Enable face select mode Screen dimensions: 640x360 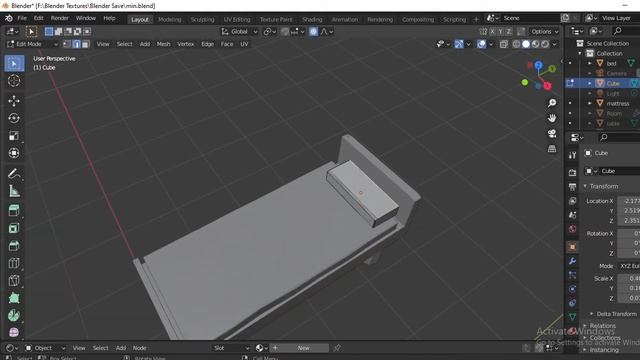[x=85, y=44]
